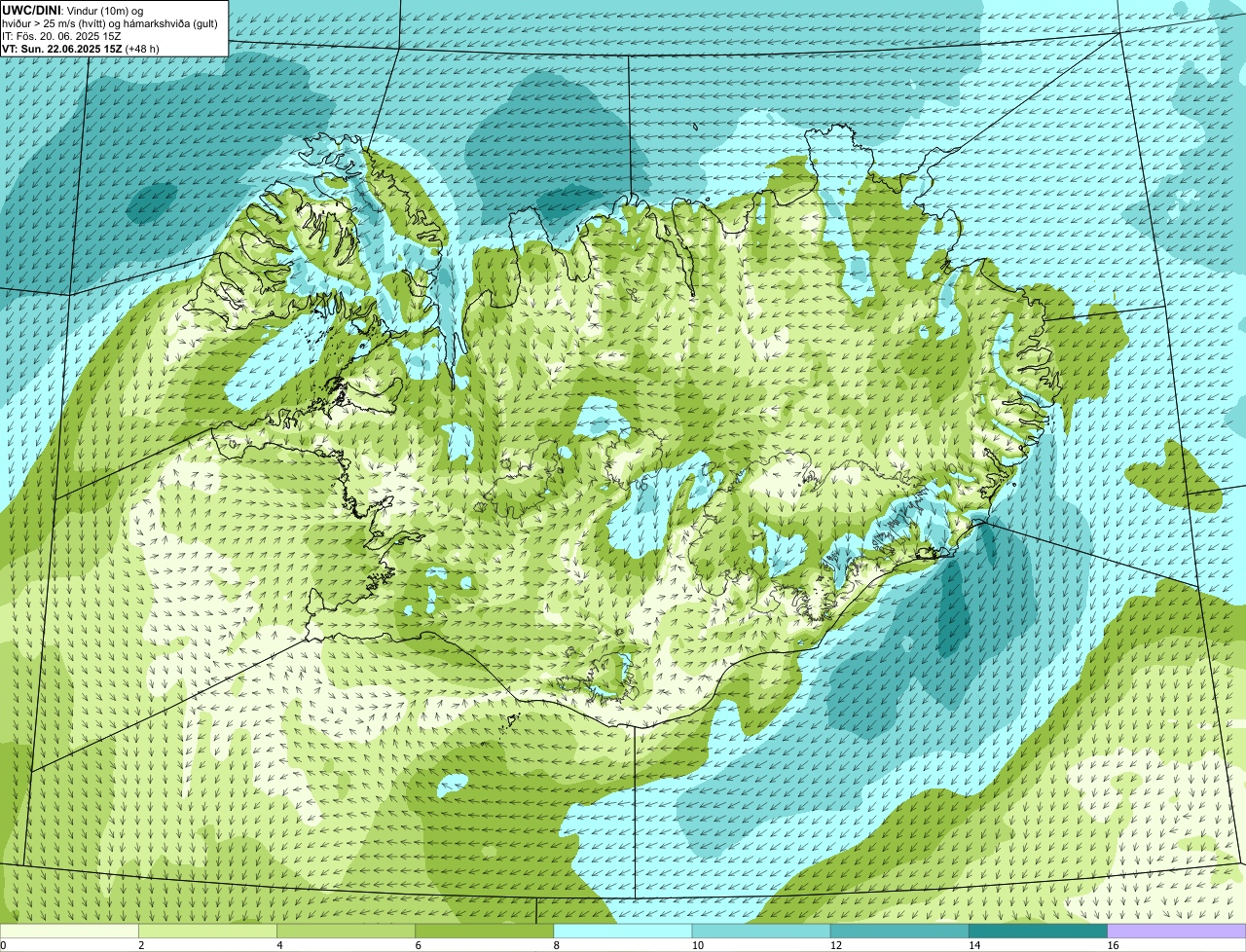Select the 8–10 m/s light cyan color band
Image resolution: width=1246 pixels, height=952 pixels.
(623, 931)
